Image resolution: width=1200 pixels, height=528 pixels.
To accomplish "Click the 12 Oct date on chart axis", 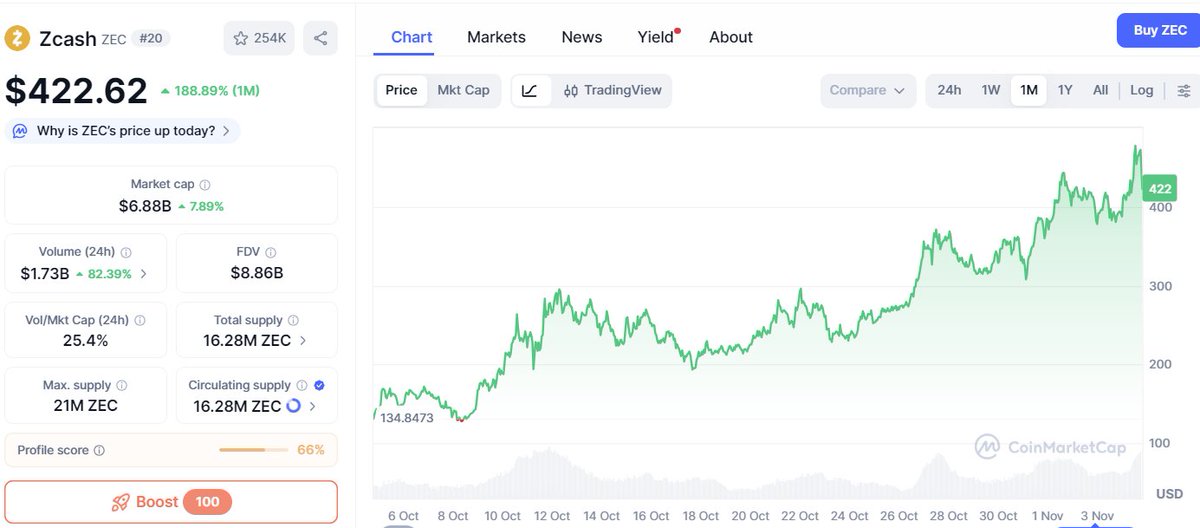I will [x=552, y=516].
